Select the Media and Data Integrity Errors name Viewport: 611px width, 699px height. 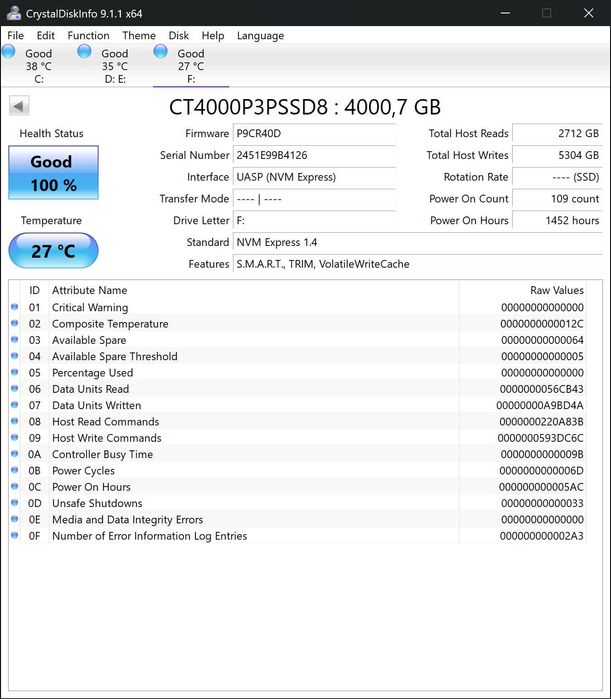coord(127,520)
